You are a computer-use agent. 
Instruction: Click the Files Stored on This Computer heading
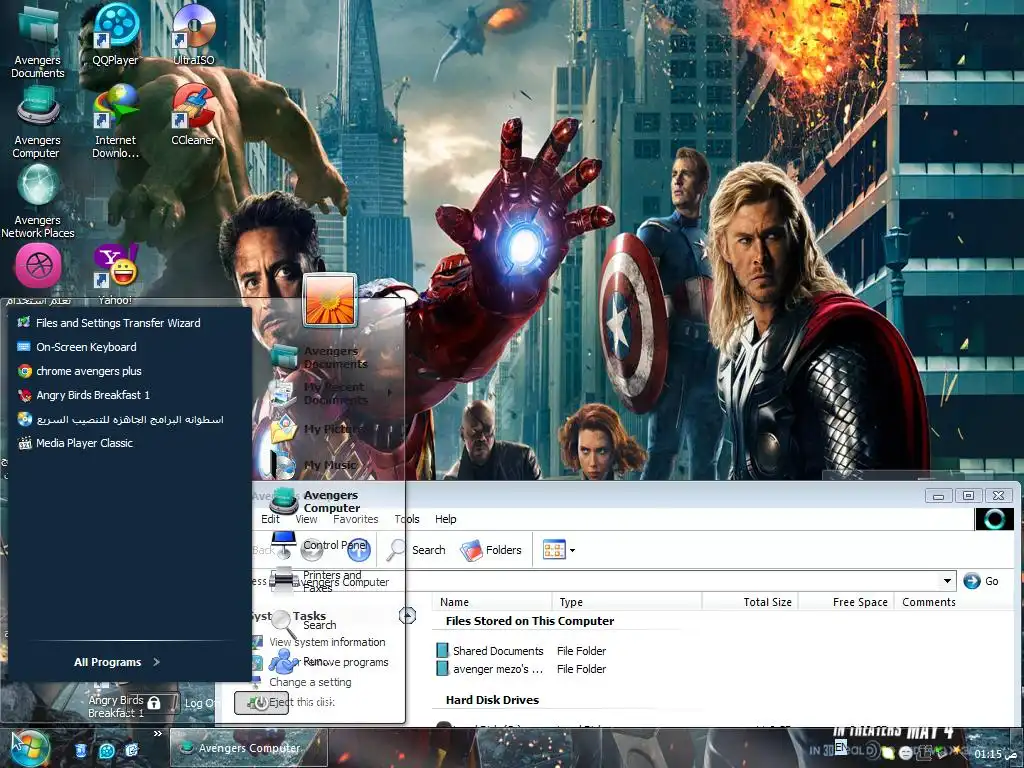tap(530, 621)
